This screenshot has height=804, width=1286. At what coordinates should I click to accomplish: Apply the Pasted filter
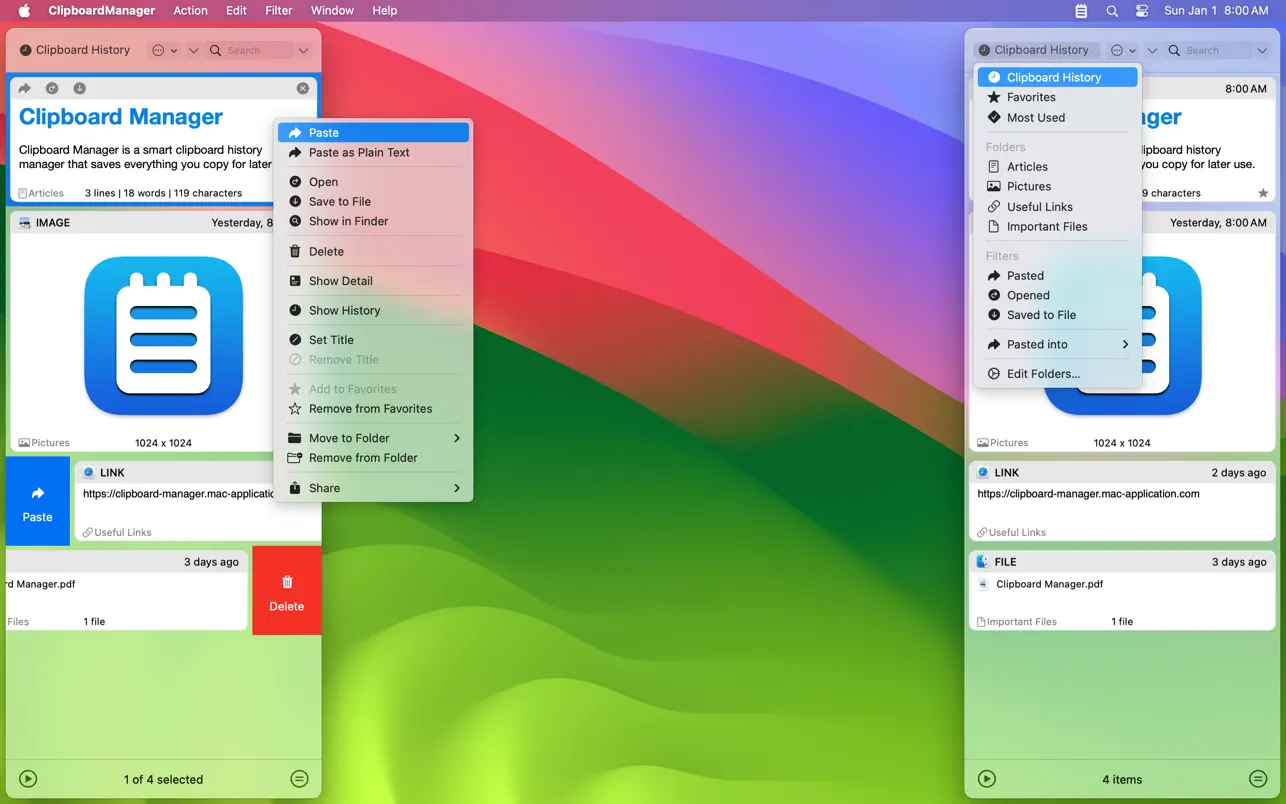1057,275
